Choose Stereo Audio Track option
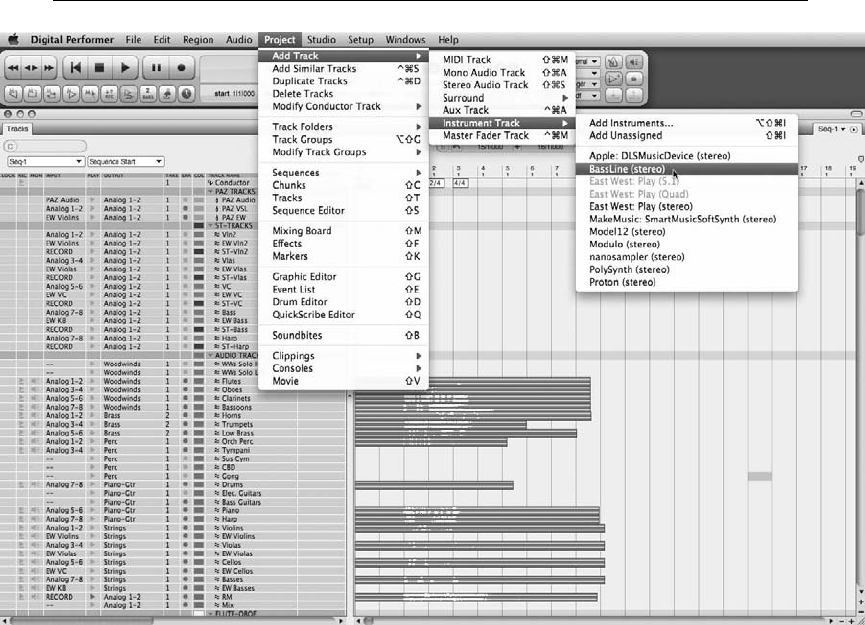This screenshot has height=625, width=865. point(502,85)
